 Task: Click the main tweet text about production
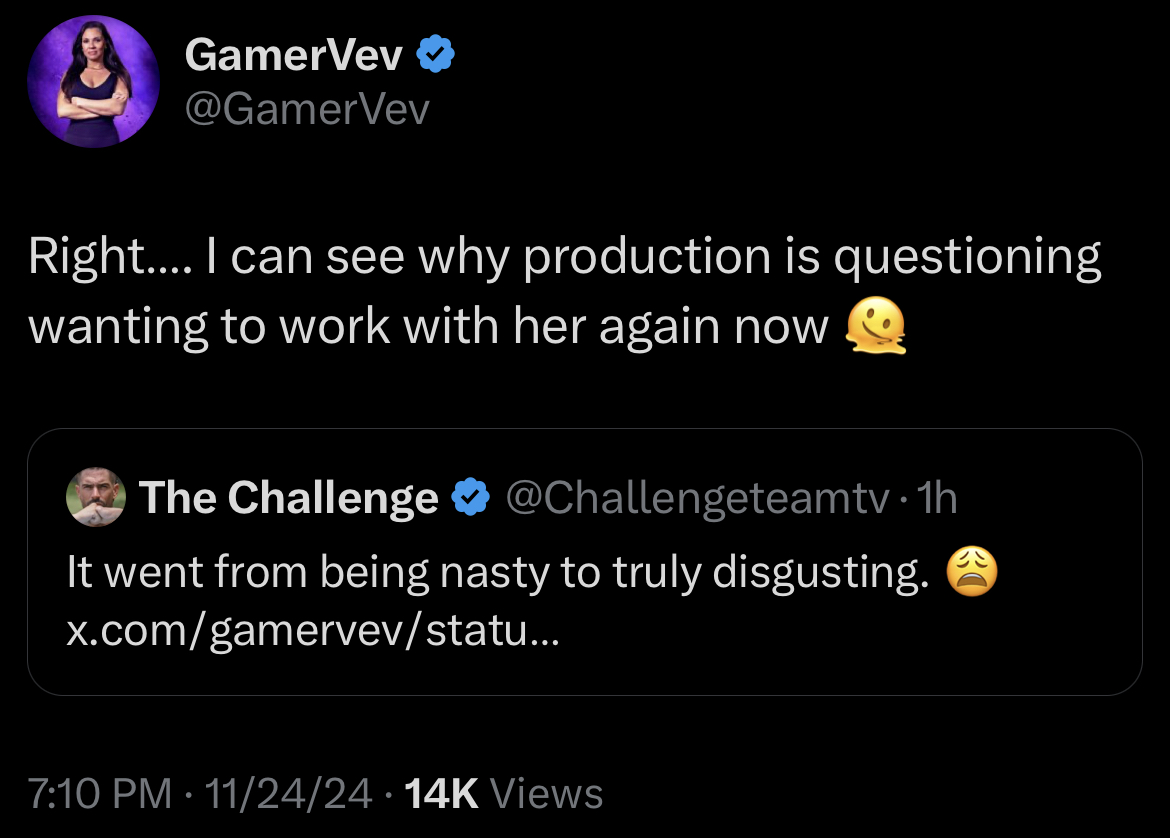pyautogui.click(x=564, y=291)
